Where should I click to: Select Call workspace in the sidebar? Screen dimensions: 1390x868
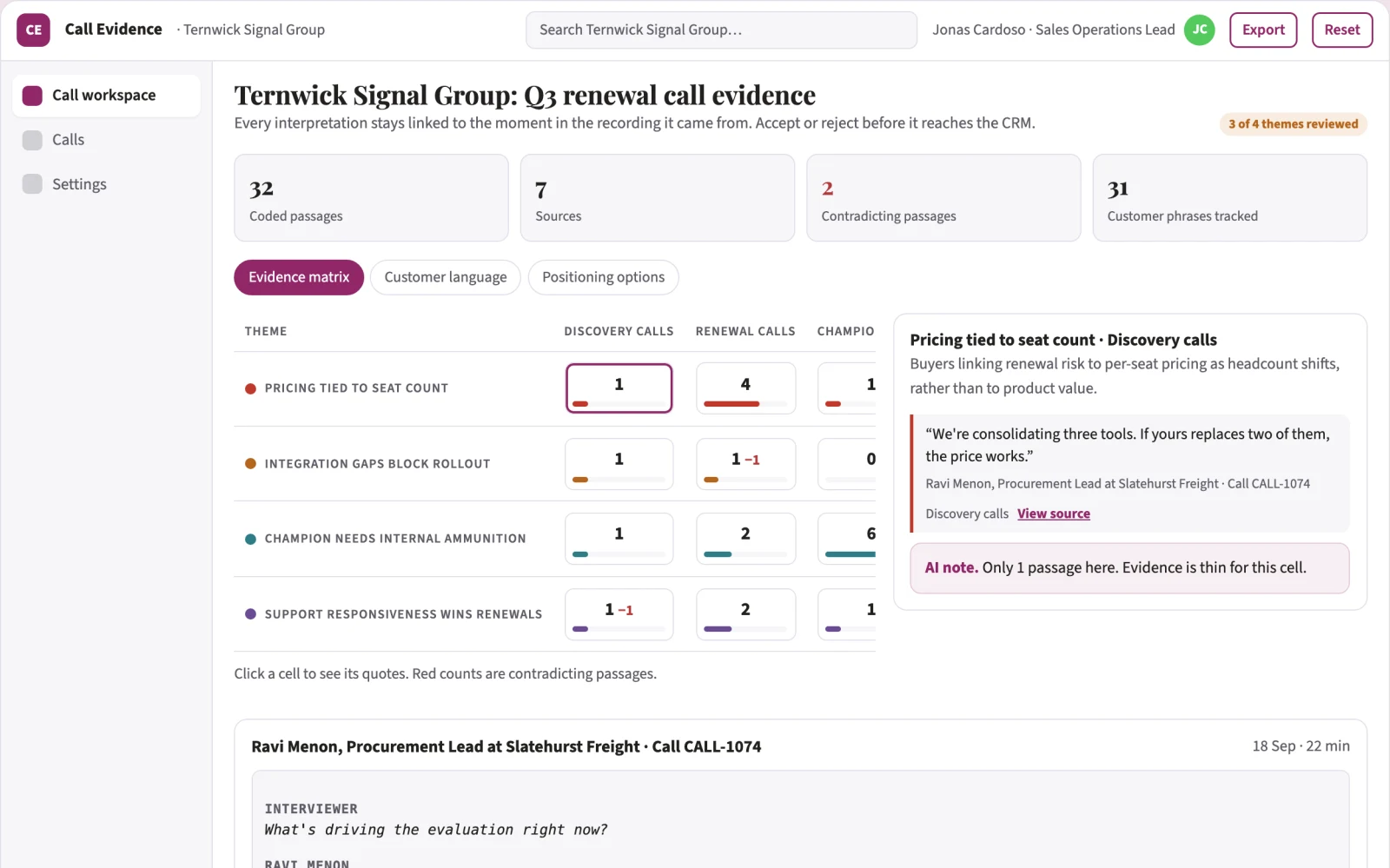coord(106,96)
